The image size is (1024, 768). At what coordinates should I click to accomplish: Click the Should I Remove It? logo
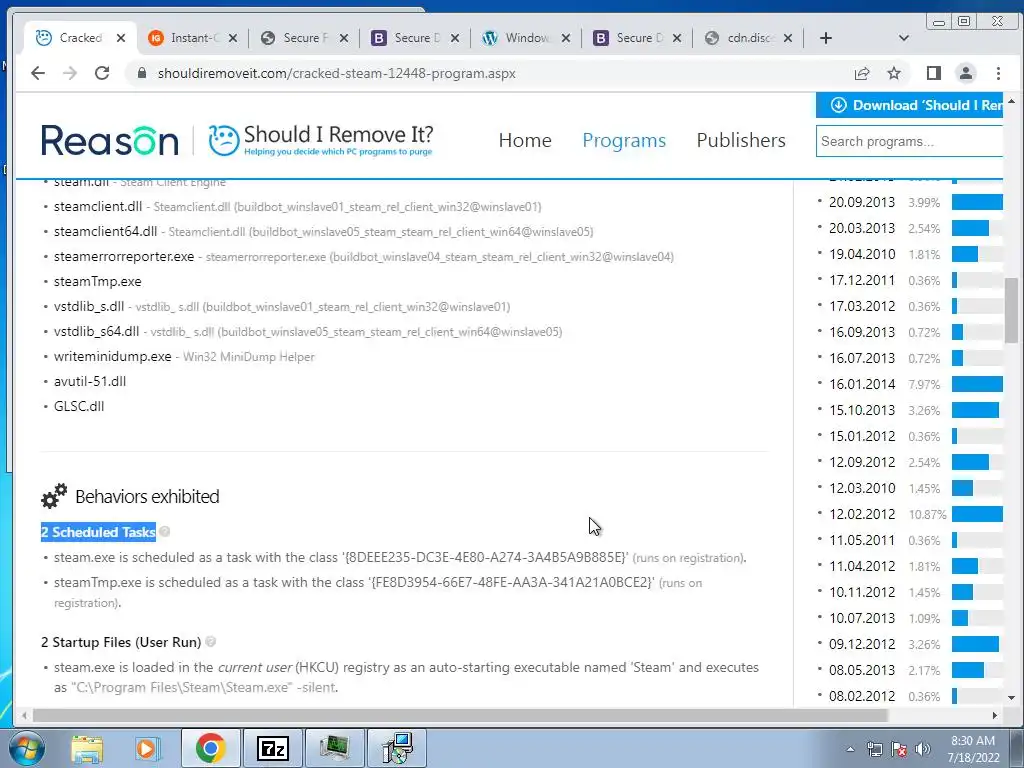(x=321, y=140)
